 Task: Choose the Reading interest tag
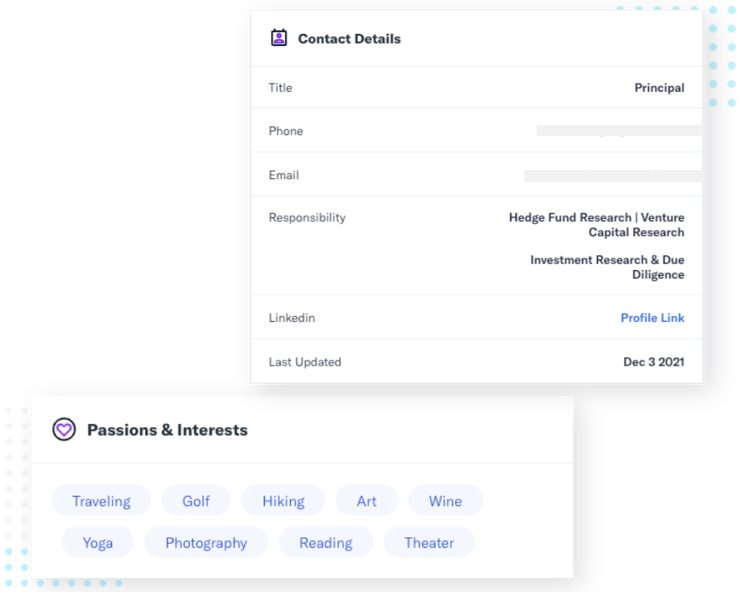pos(326,542)
